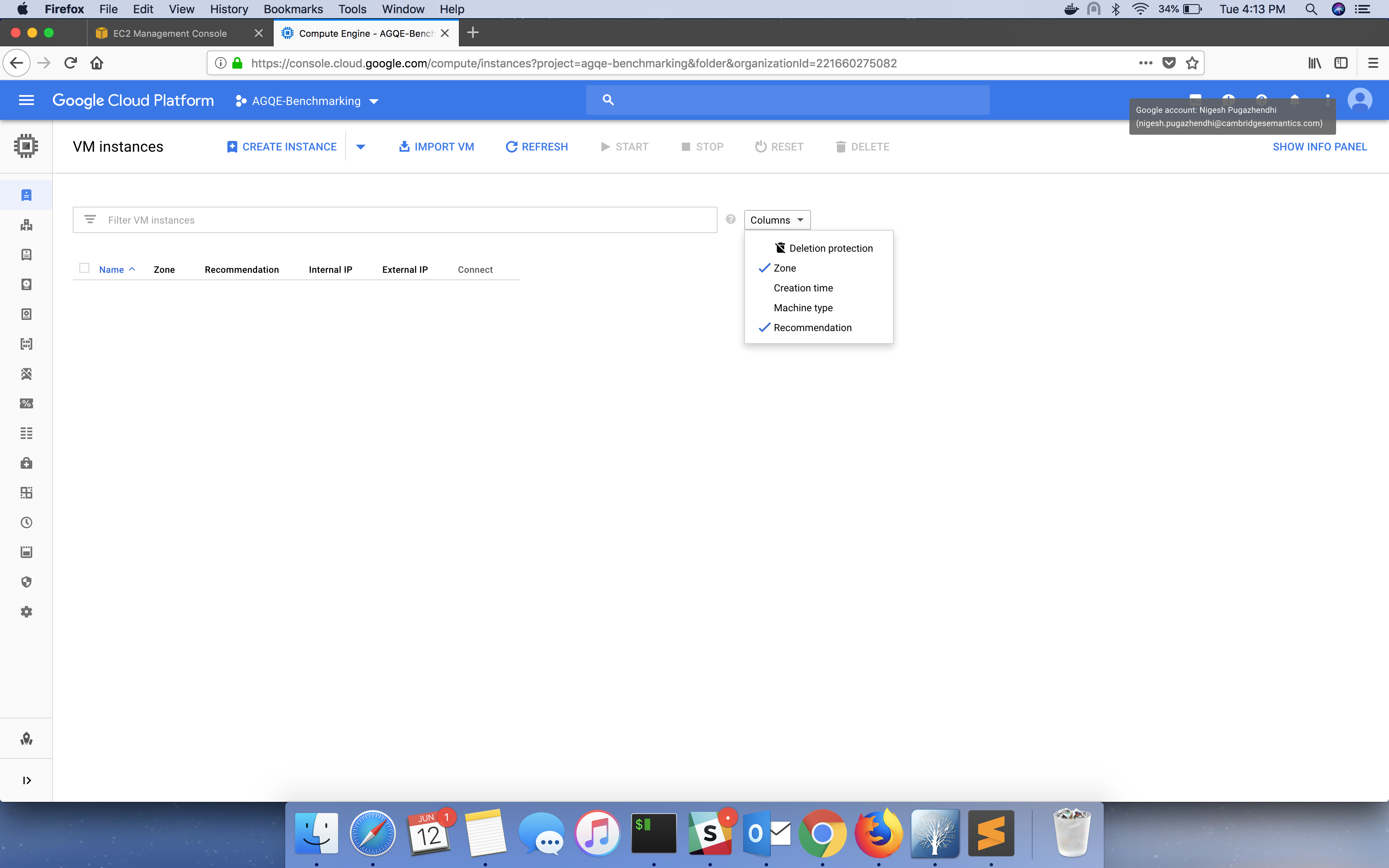Toggle the Recommendation column option
This screenshot has height=868, width=1389.
click(x=812, y=328)
